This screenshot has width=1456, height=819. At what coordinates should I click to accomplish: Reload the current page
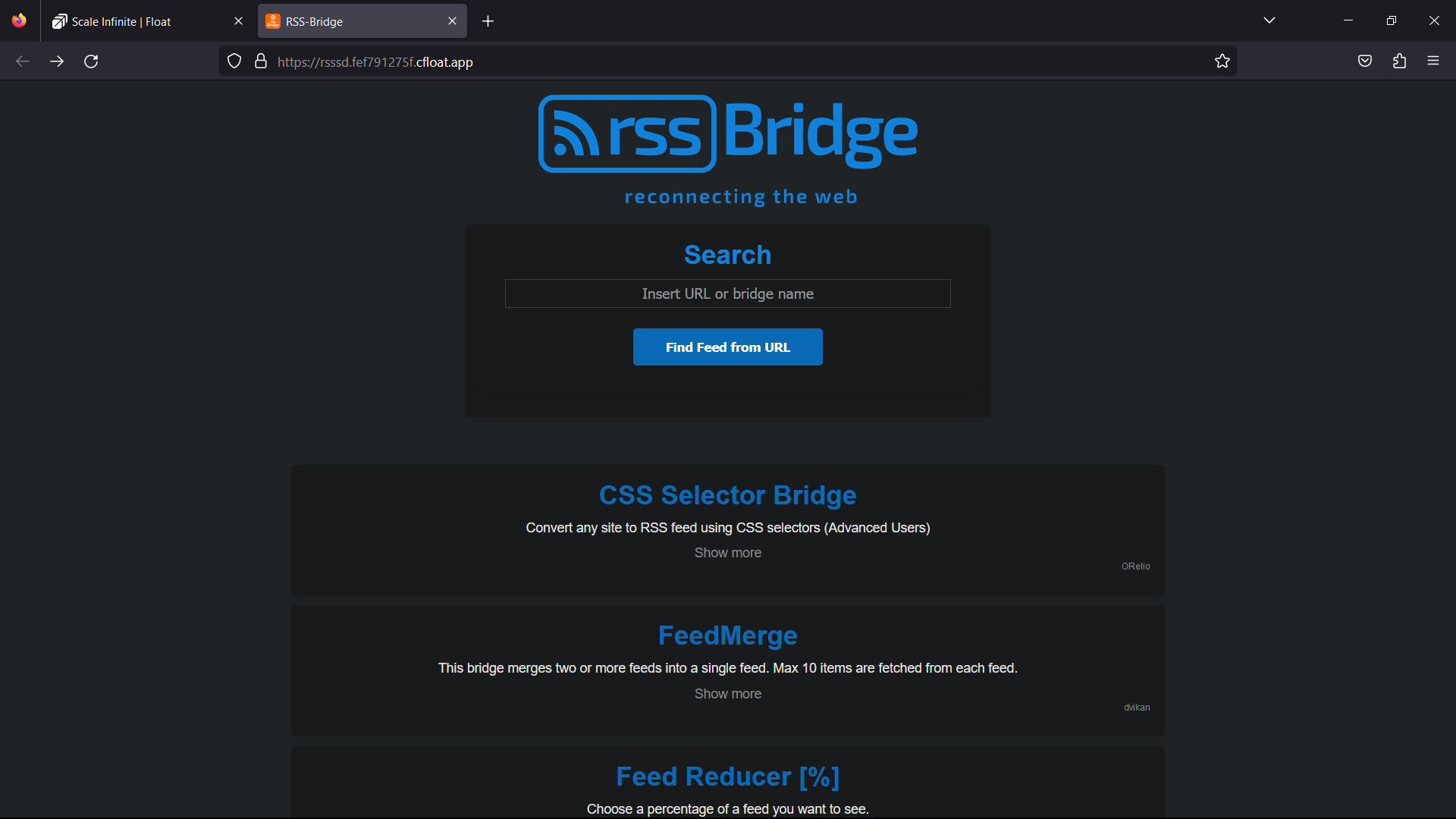[91, 61]
